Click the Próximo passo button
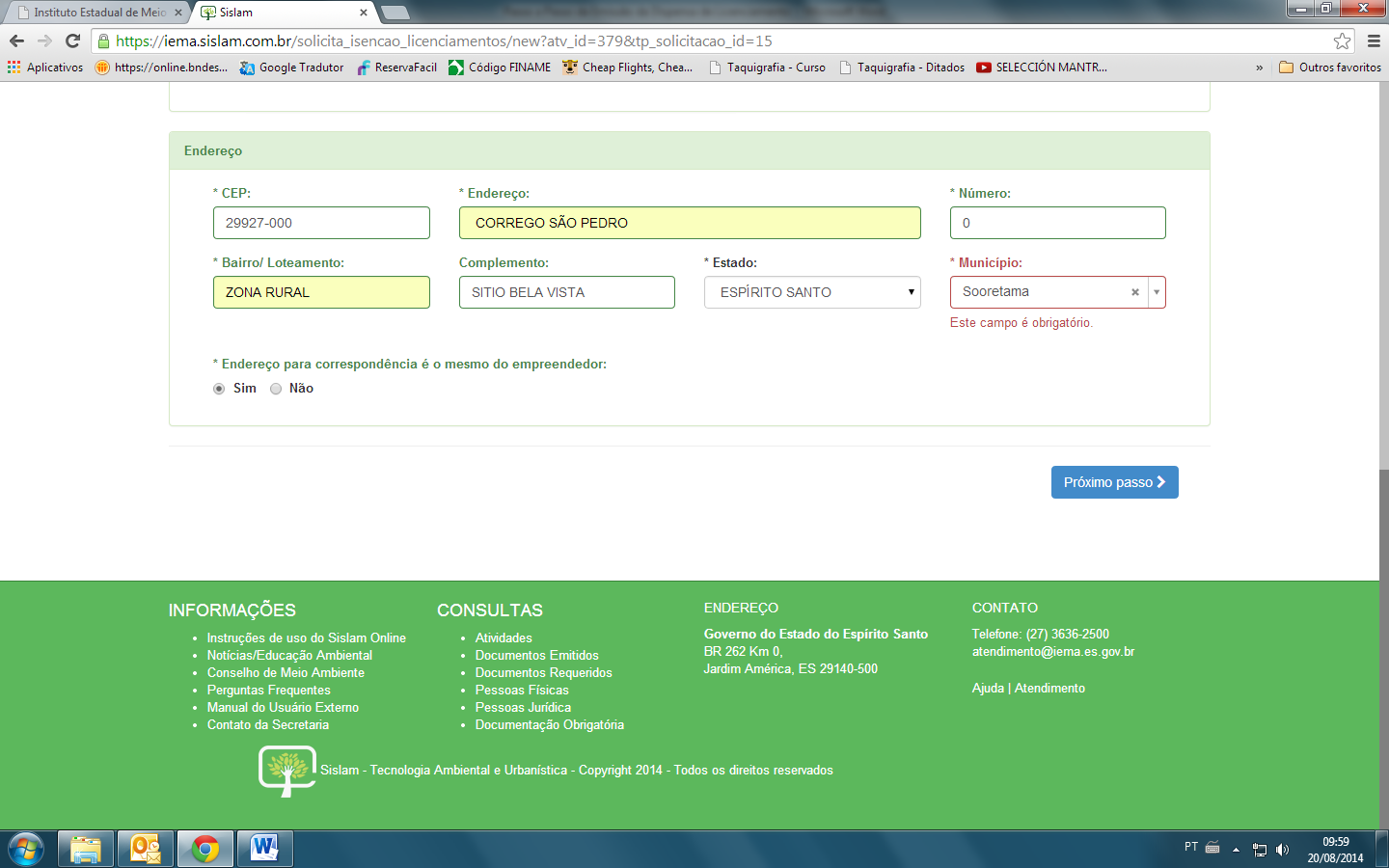1389x868 pixels. 1115,482
